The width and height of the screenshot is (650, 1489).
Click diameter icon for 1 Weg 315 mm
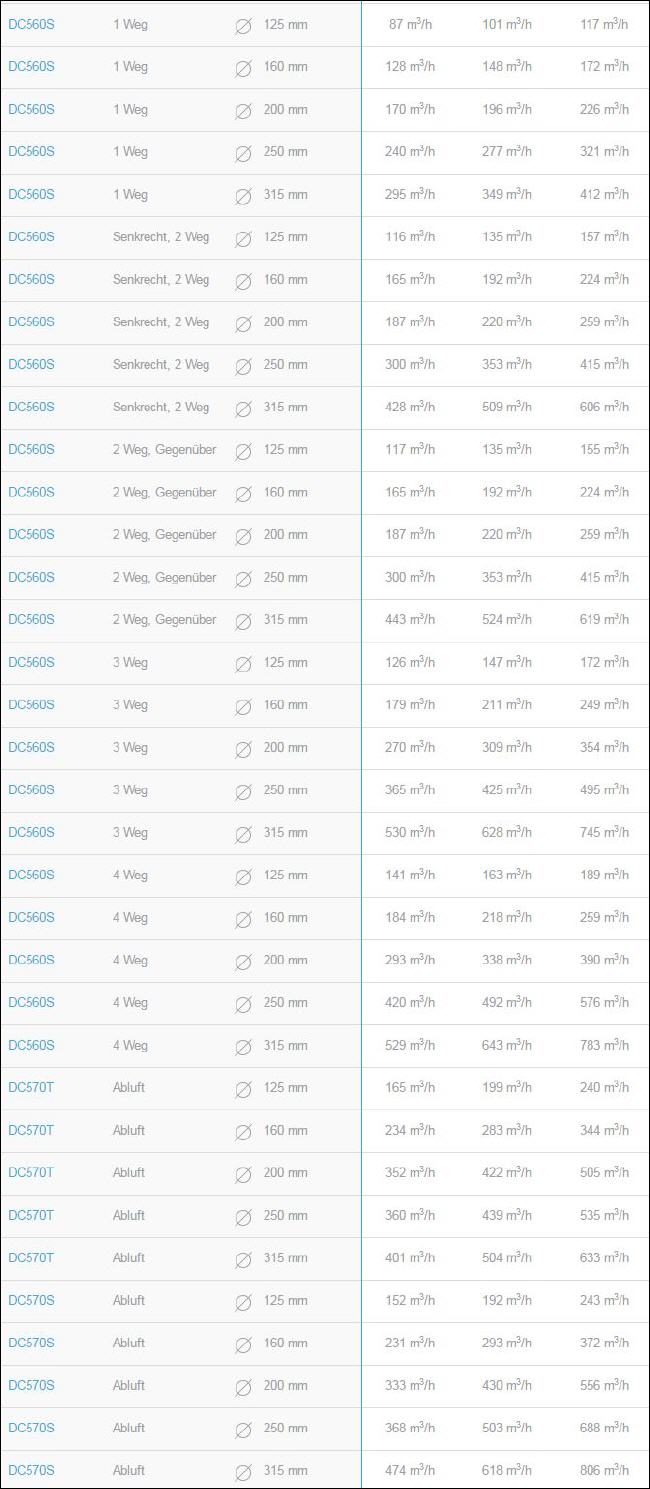pos(242,196)
